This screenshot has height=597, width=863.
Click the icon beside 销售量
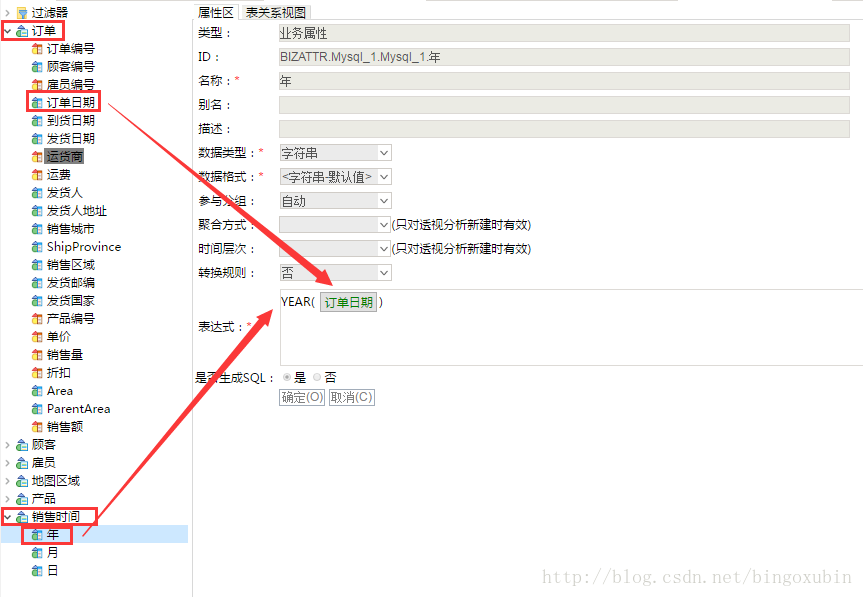[37, 355]
